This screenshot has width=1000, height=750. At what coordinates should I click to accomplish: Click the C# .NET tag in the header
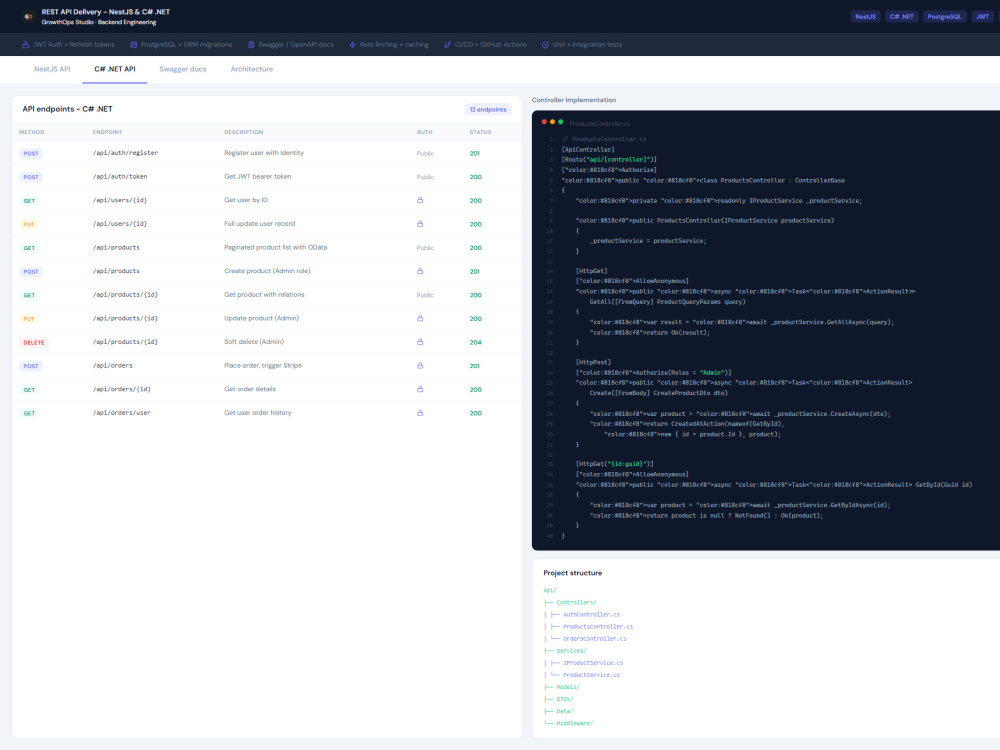(902, 17)
